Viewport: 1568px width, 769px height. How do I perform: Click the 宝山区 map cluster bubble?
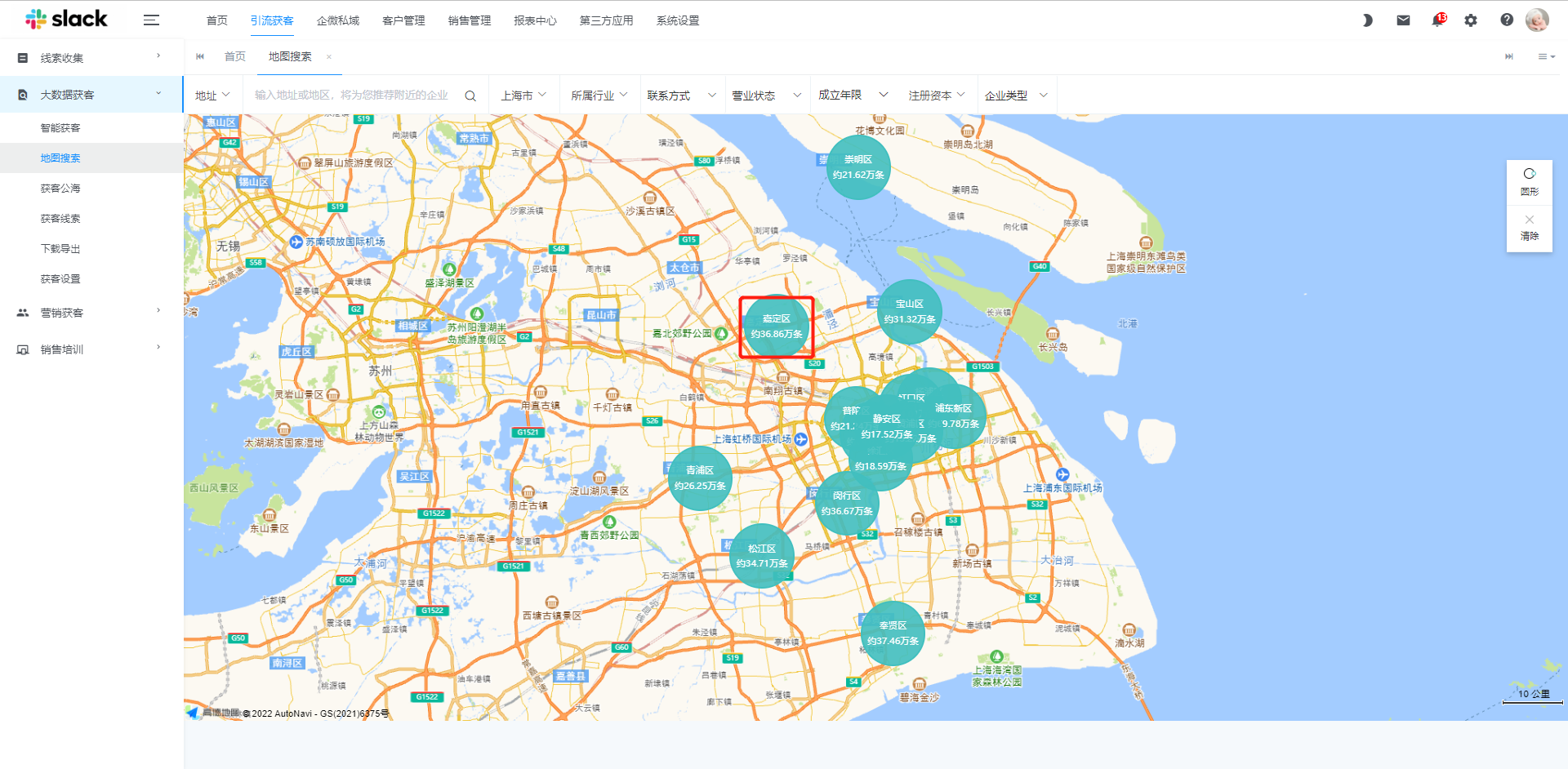point(910,312)
